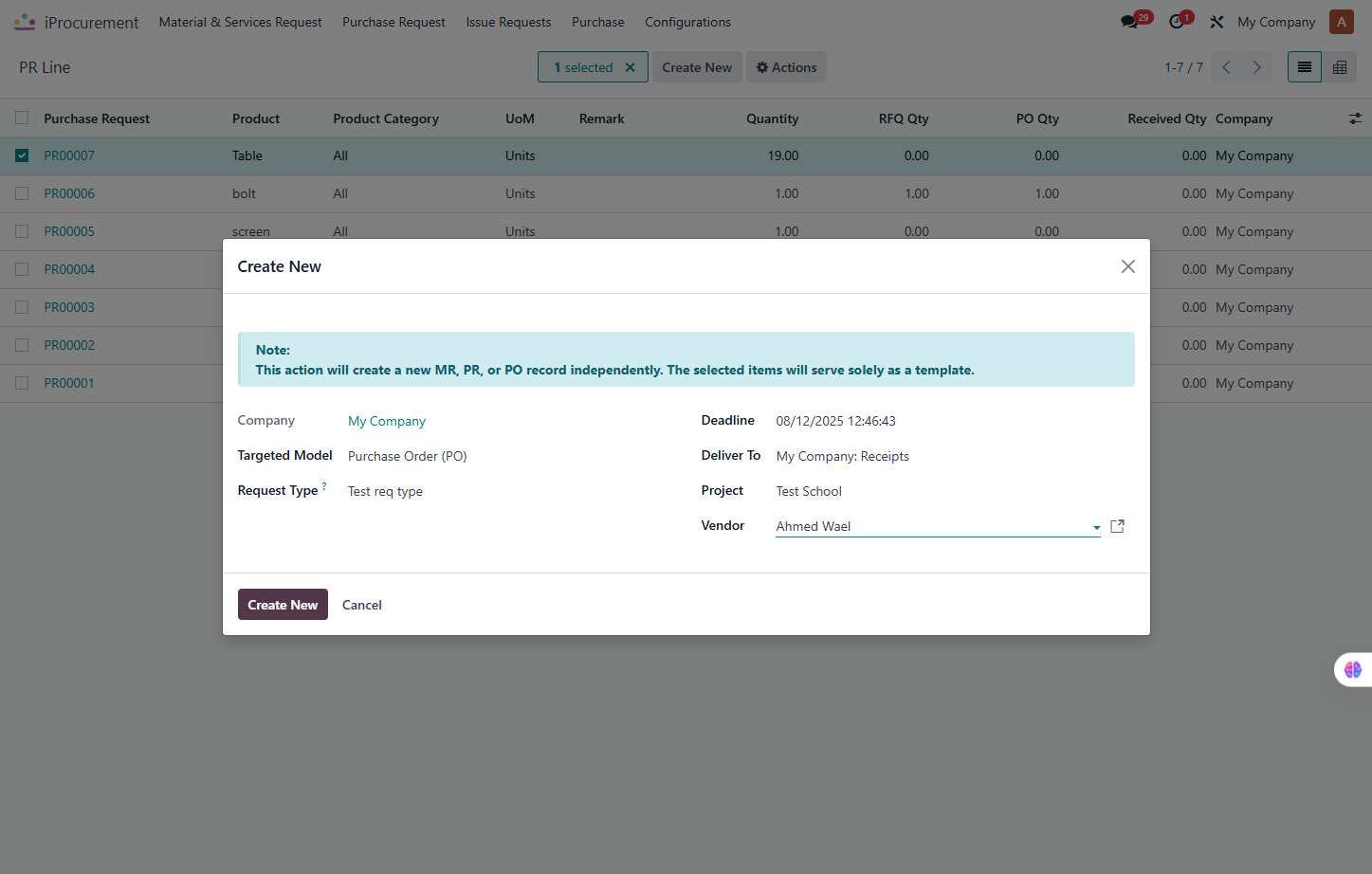
Task: Click the developer tools wrench icon
Action: click(1217, 22)
